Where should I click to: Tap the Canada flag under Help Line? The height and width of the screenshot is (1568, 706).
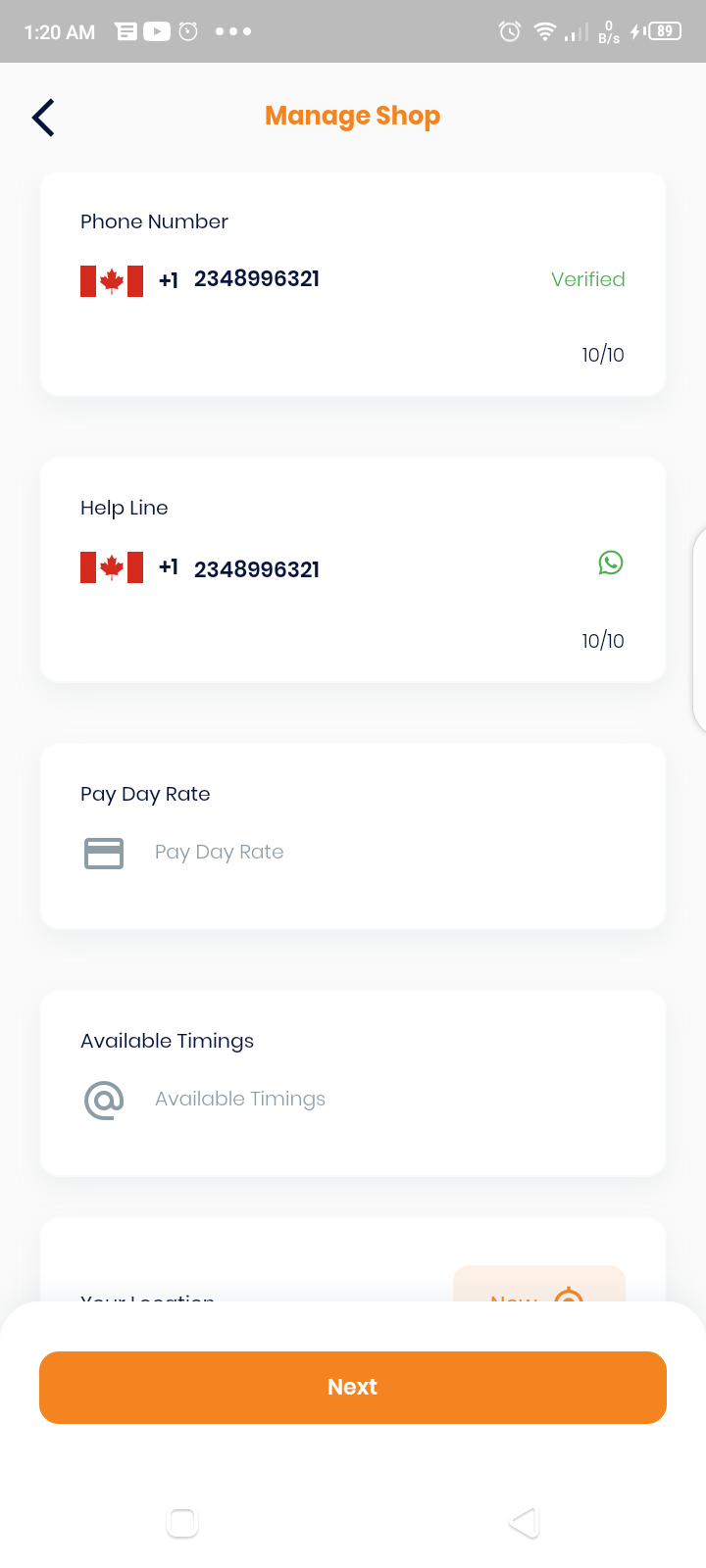(112, 567)
